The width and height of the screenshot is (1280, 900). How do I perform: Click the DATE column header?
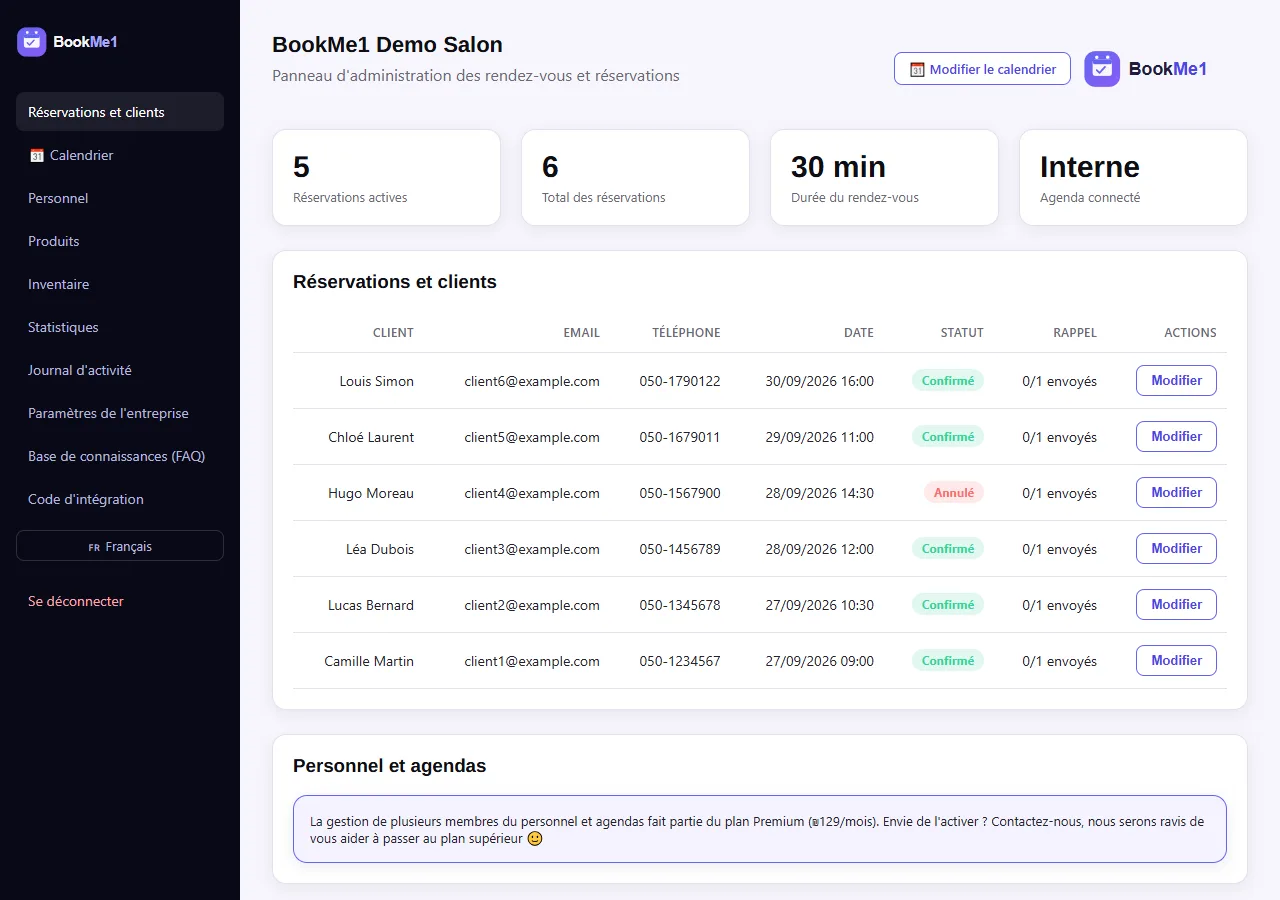(858, 333)
